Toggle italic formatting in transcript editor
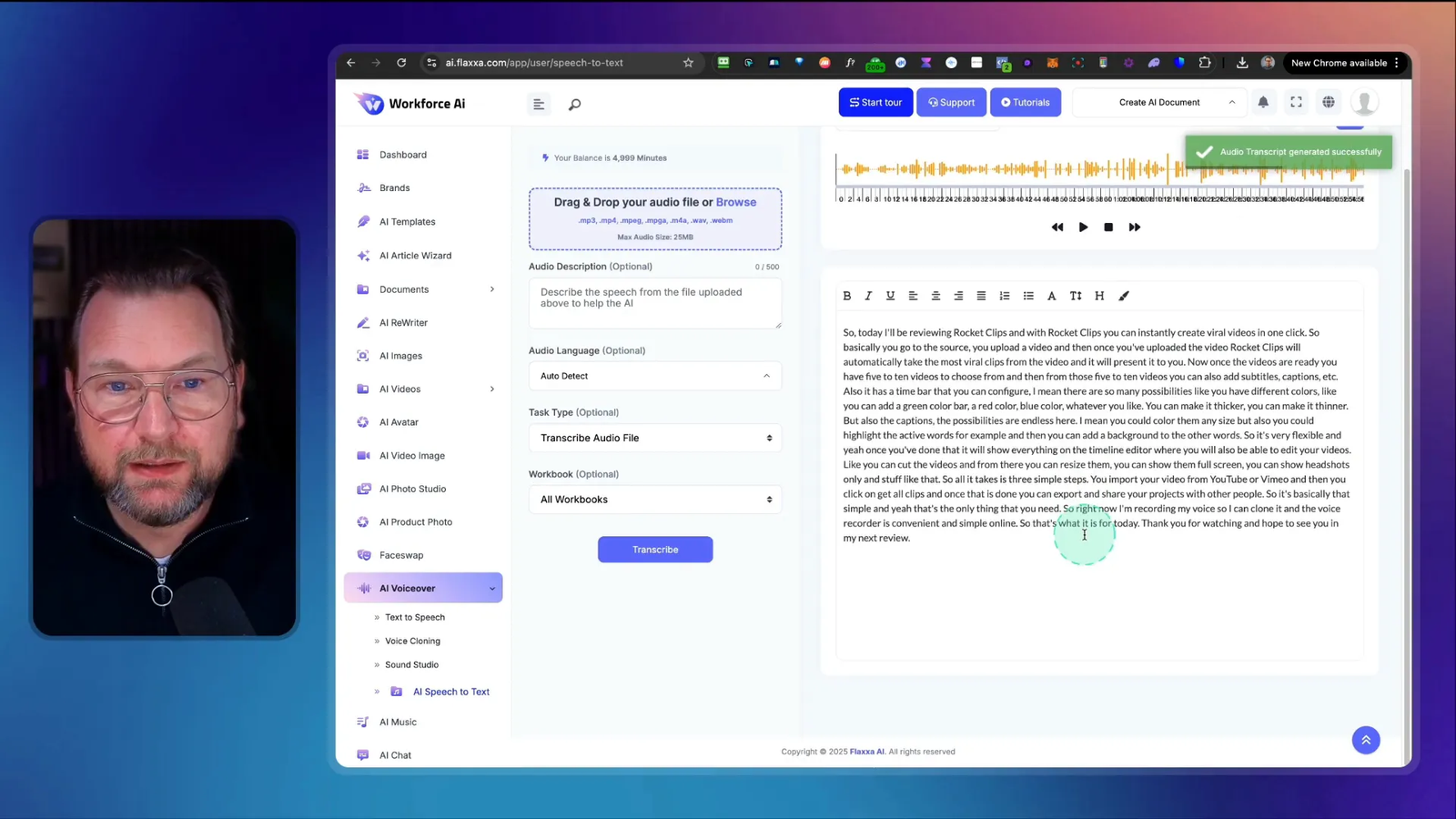This screenshot has width=1456, height=819. pos(868,296)
